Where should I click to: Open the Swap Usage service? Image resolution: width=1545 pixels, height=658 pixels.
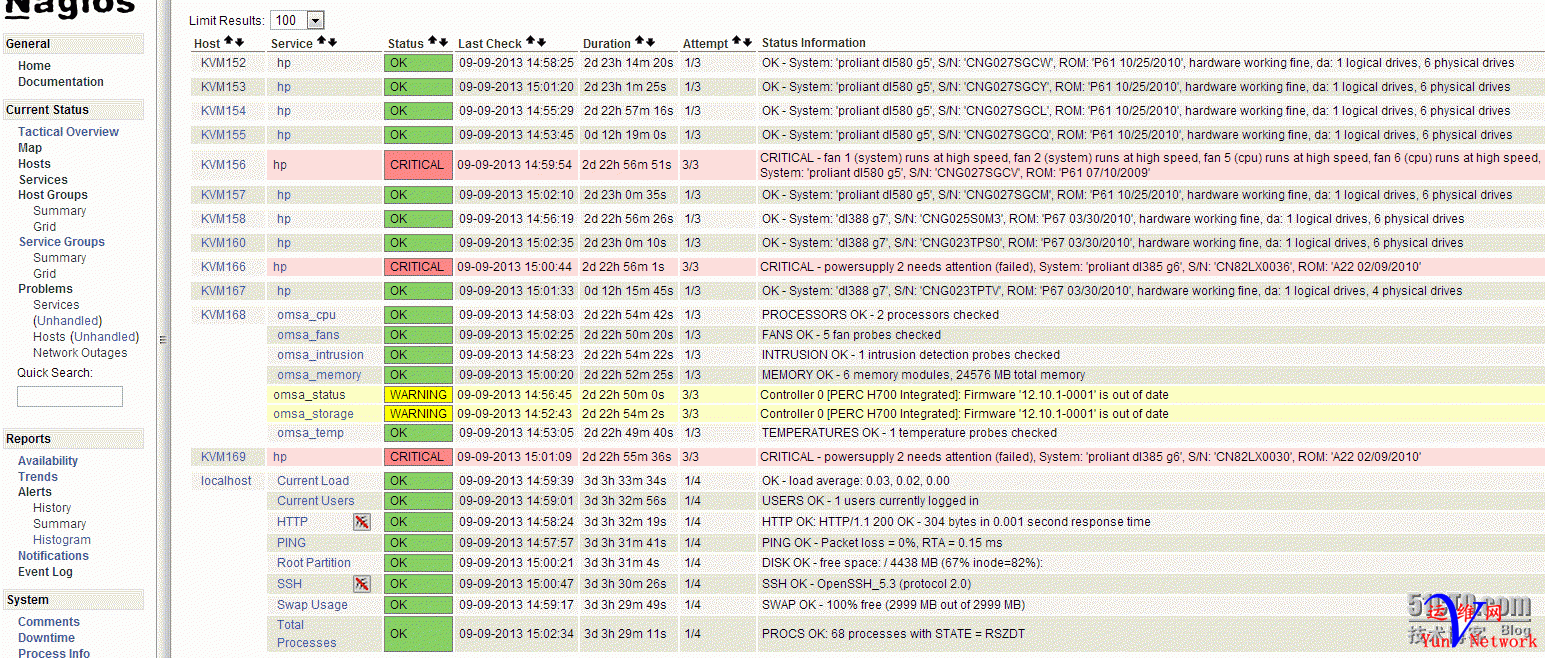pos(312,605)
